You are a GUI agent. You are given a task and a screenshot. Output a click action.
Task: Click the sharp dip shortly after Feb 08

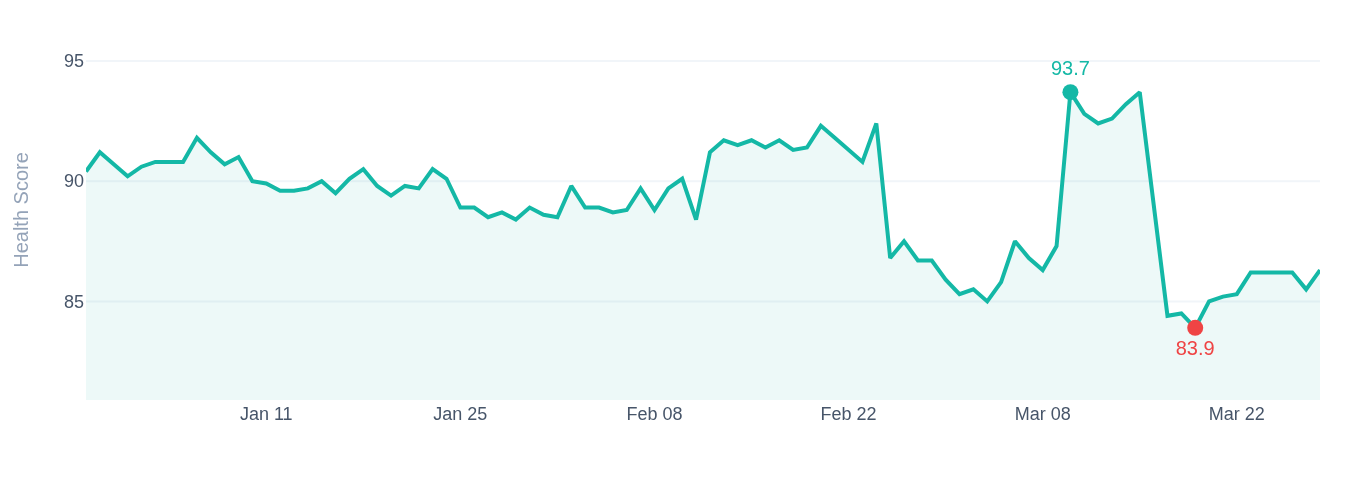click(x=696, y=218)
